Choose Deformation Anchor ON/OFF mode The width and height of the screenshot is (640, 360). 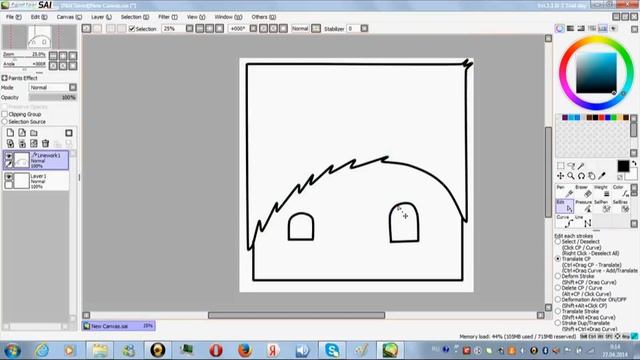[x=558, y=300]
